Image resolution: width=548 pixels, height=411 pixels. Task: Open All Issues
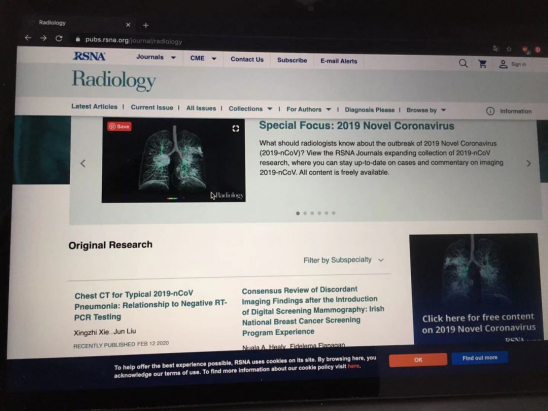pyautogui.click(x=201, y=108)
